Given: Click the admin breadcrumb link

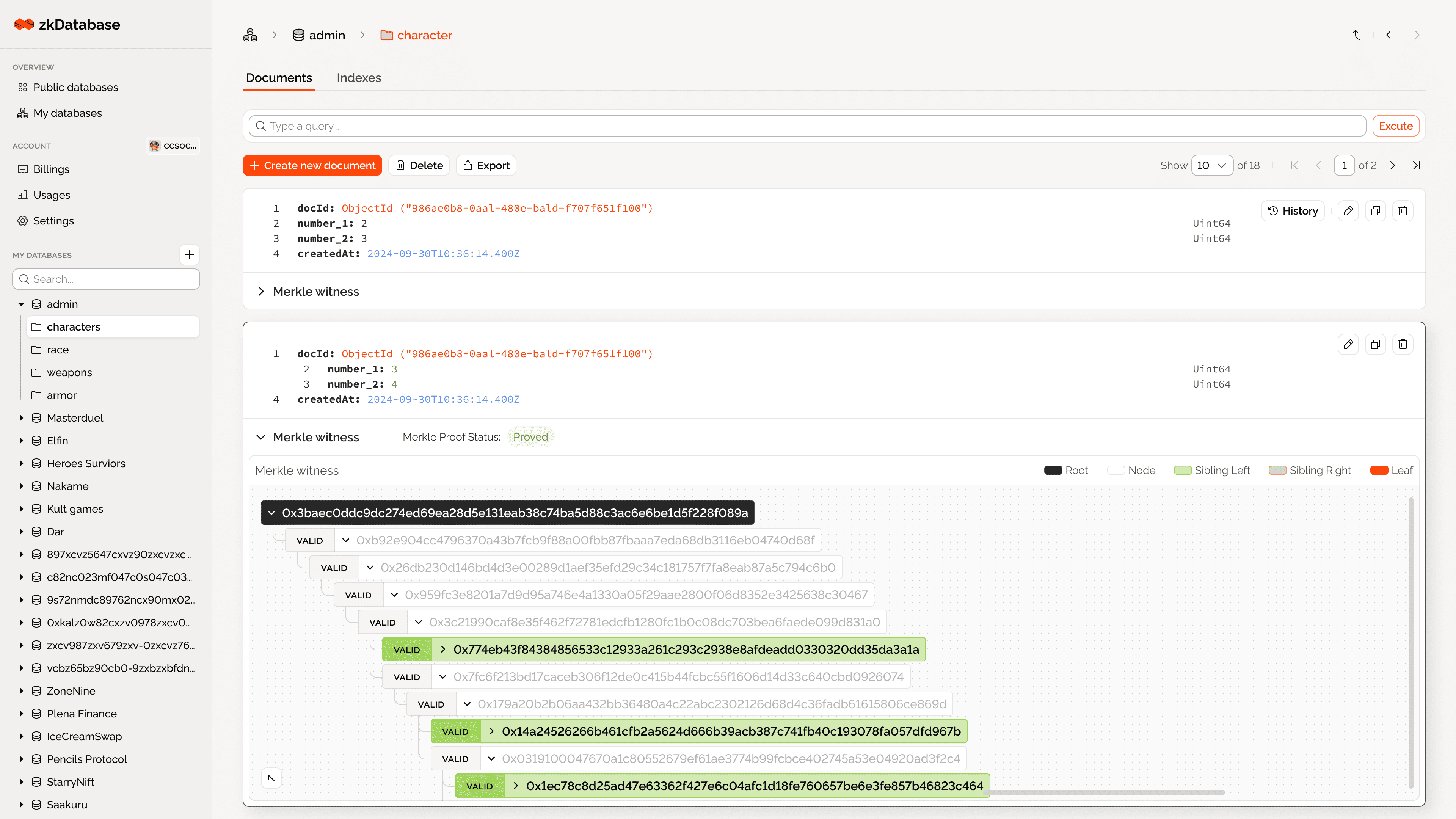Looking at the screenshot, I should (x=319, y=35).
